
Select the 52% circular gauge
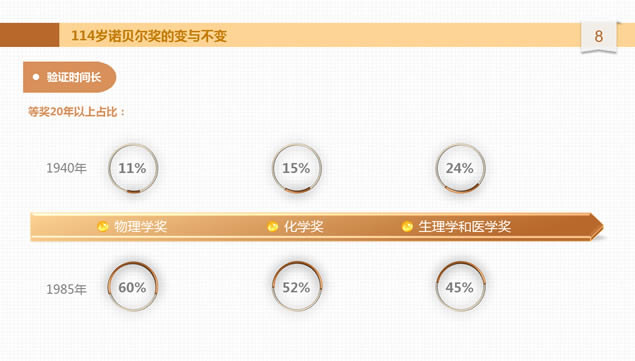point(297,286)
